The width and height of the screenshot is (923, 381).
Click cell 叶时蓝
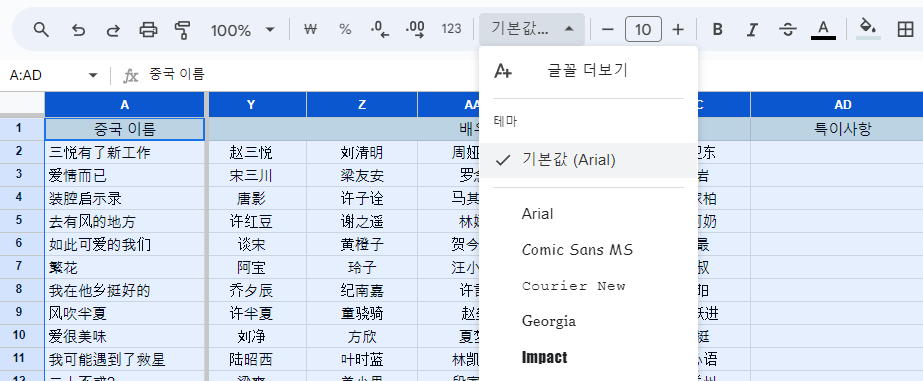pos(362,359)
